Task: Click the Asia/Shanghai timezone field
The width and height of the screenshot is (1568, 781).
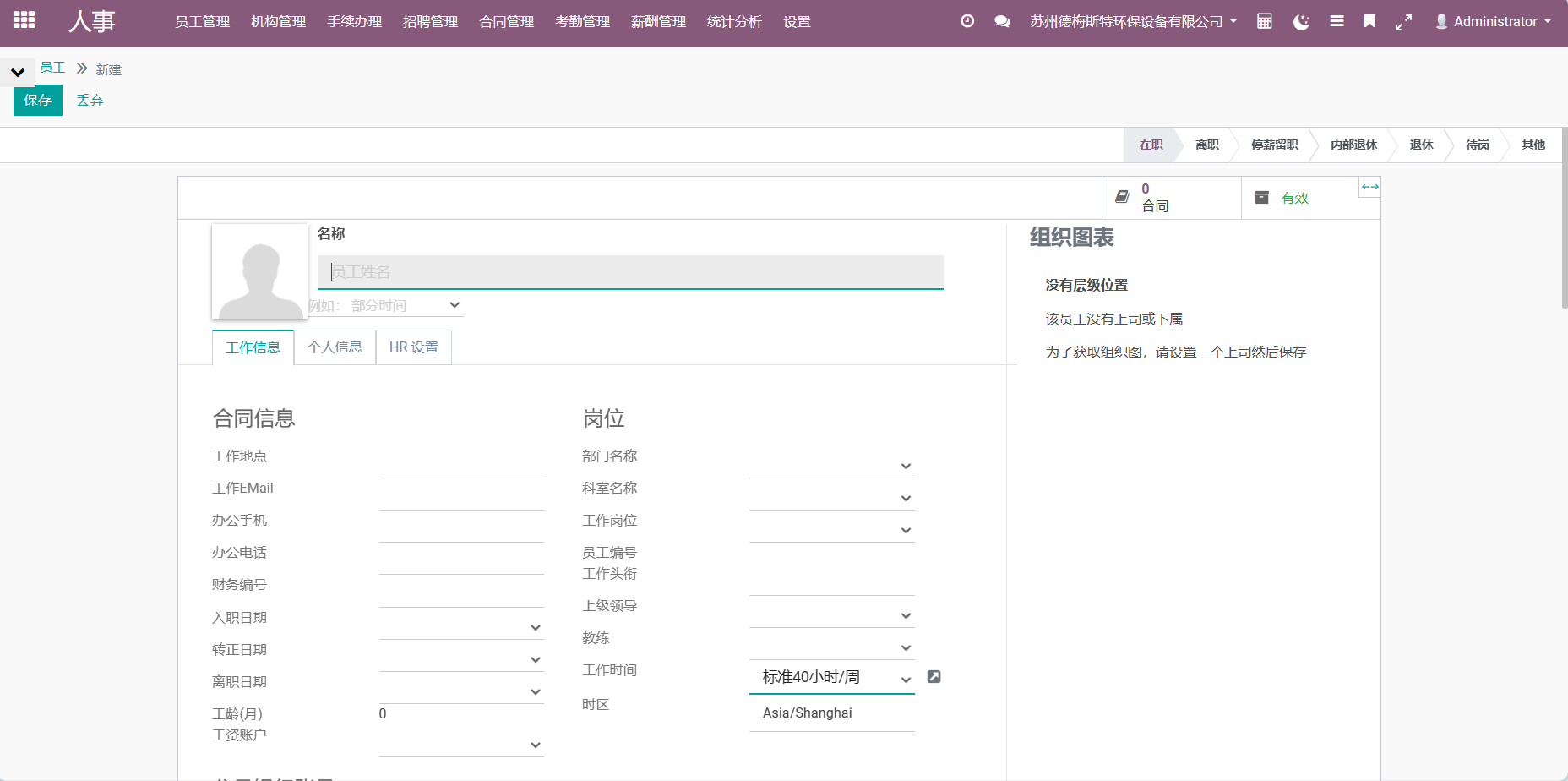Action: pyautogui.click(x=831, y=713)
